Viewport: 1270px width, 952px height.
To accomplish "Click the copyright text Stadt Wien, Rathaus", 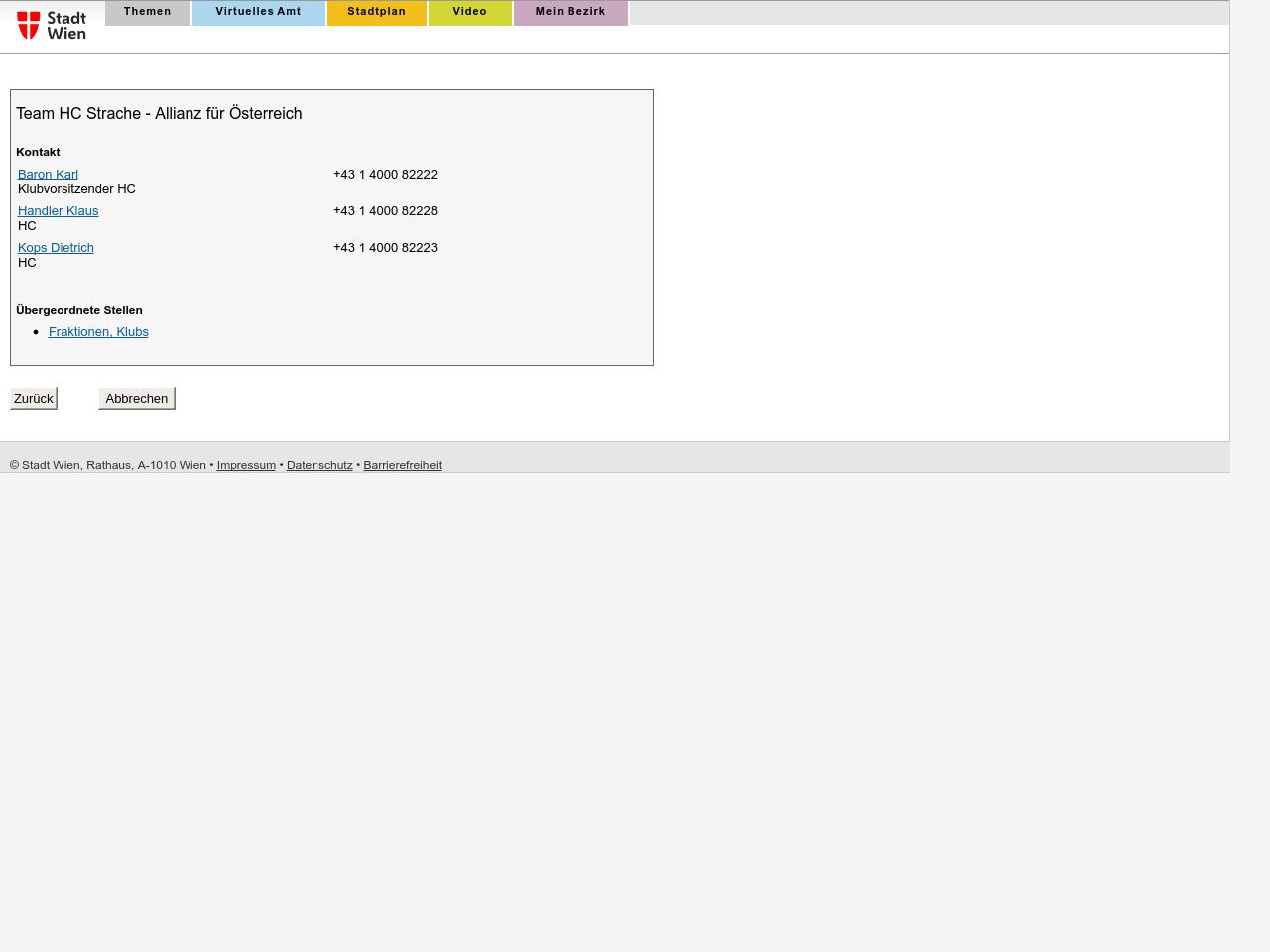I will (x=108, y=465).
